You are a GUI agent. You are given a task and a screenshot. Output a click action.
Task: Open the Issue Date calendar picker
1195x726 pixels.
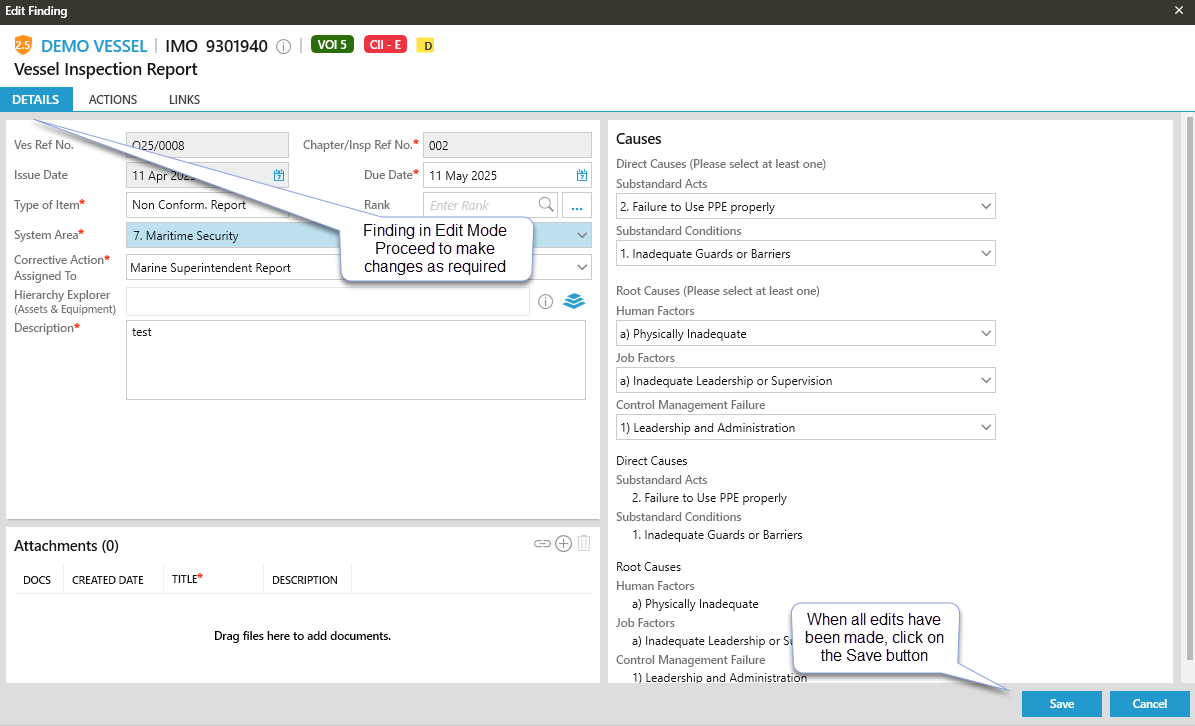pos(279,175)
